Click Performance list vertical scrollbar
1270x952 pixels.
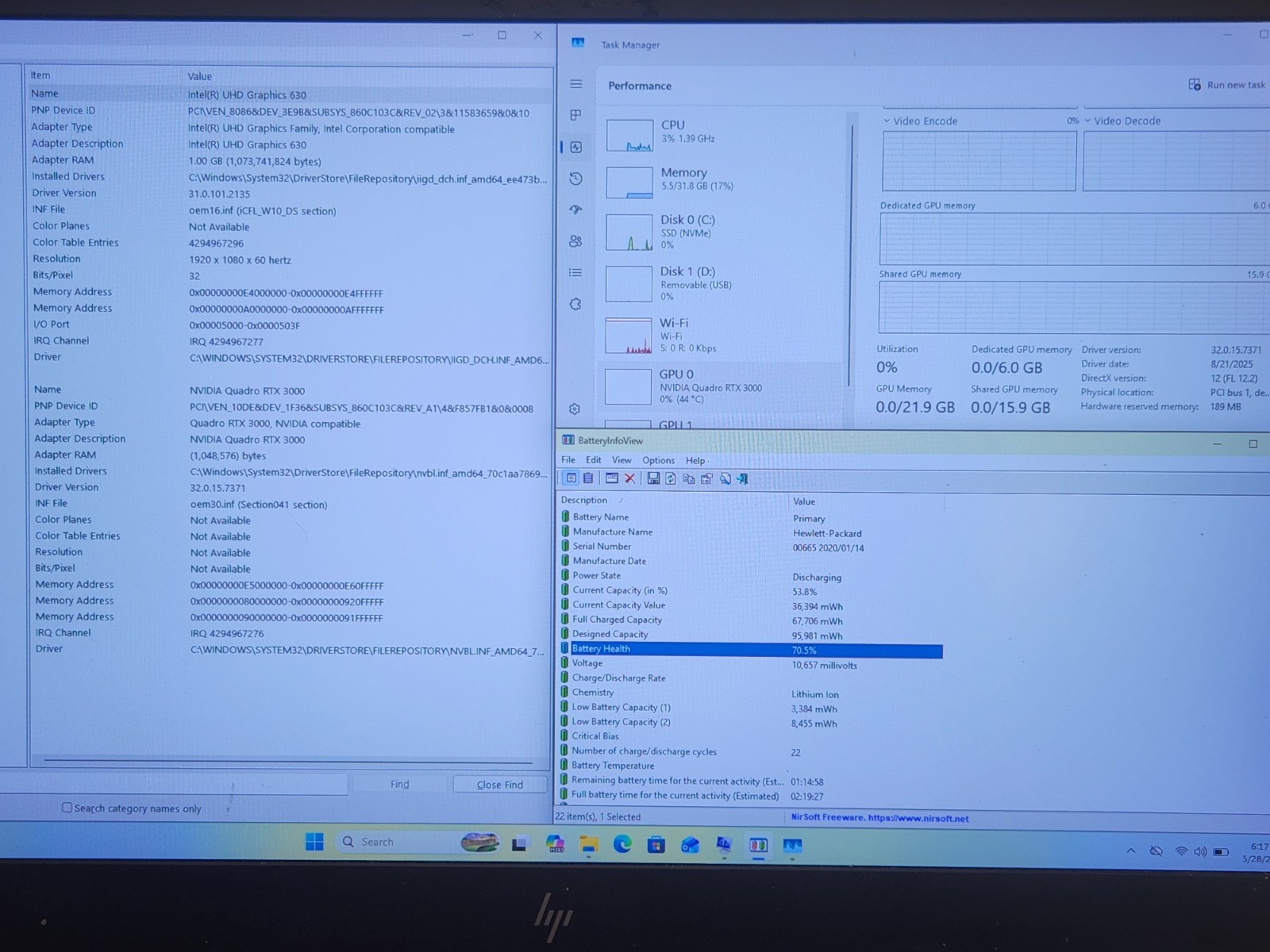(852, 254)
